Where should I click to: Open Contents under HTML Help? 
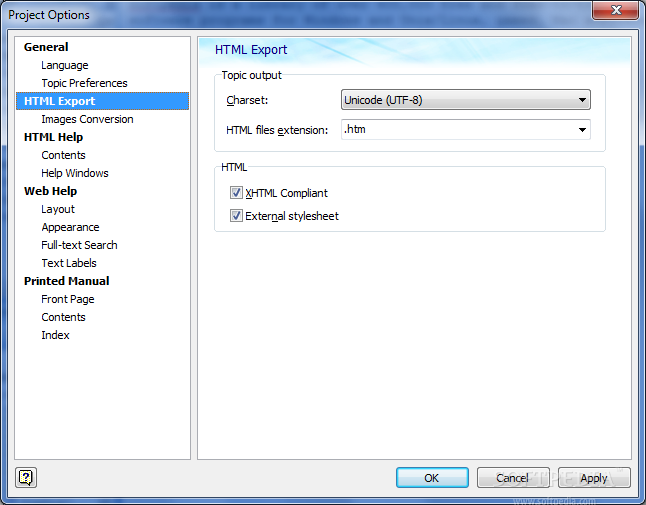pos(63,155)
